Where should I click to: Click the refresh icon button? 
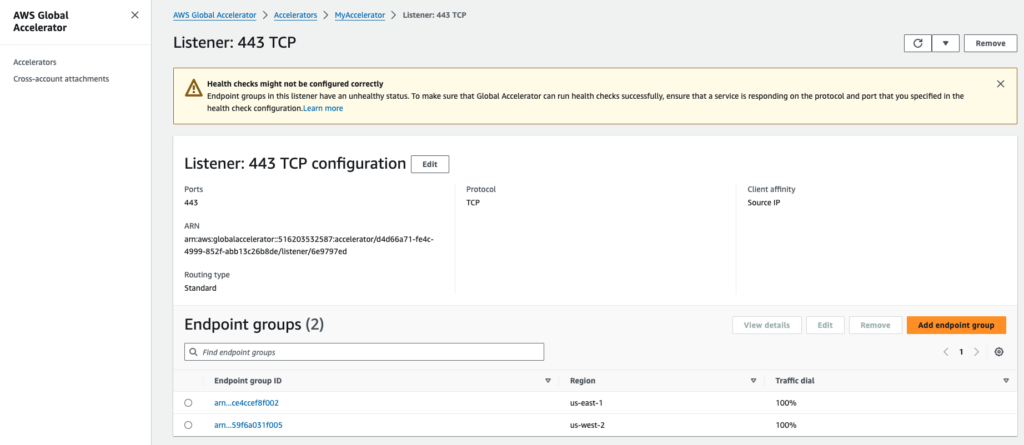[918, 43]
